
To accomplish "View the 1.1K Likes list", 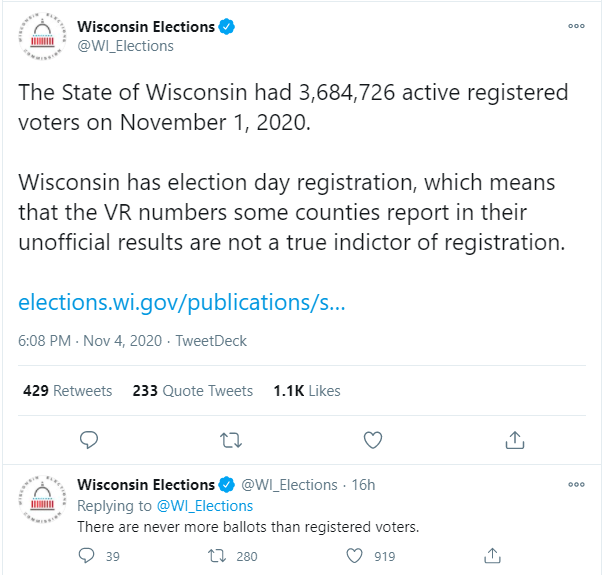I will (307, 391).
